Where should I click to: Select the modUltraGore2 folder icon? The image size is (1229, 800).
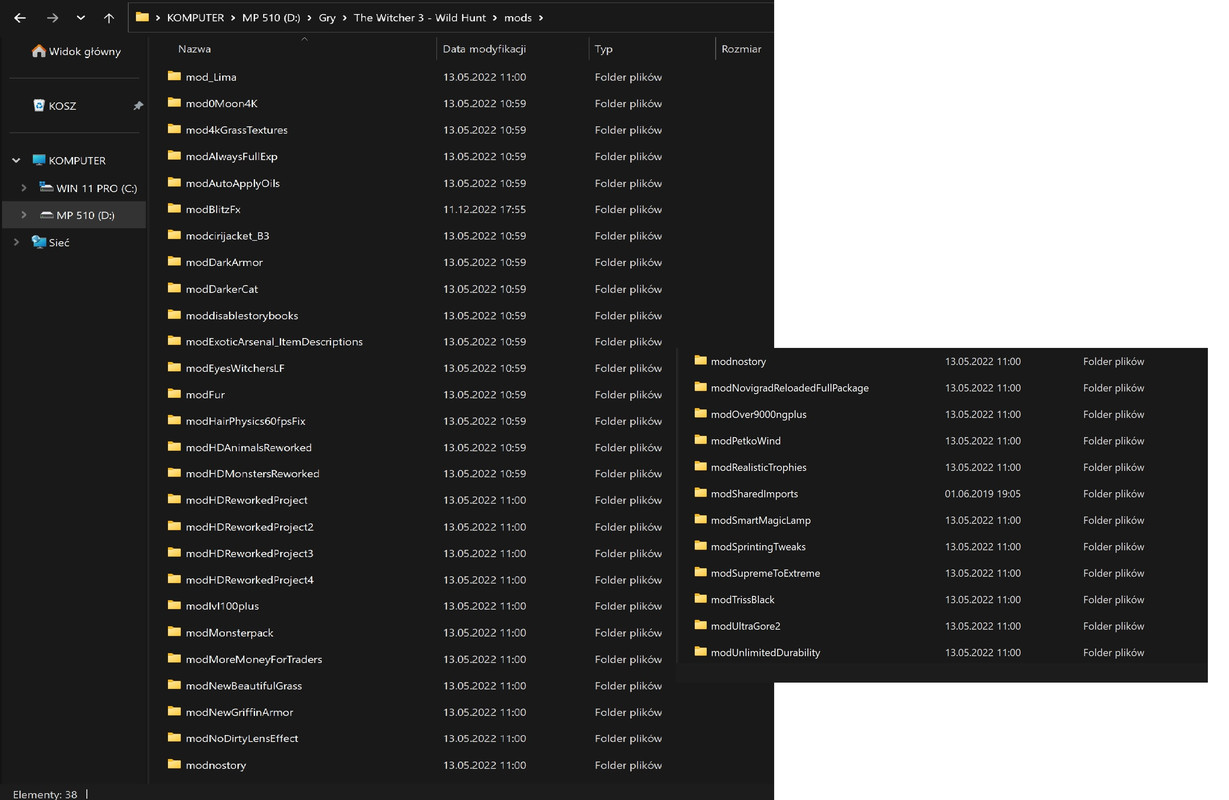700,626
